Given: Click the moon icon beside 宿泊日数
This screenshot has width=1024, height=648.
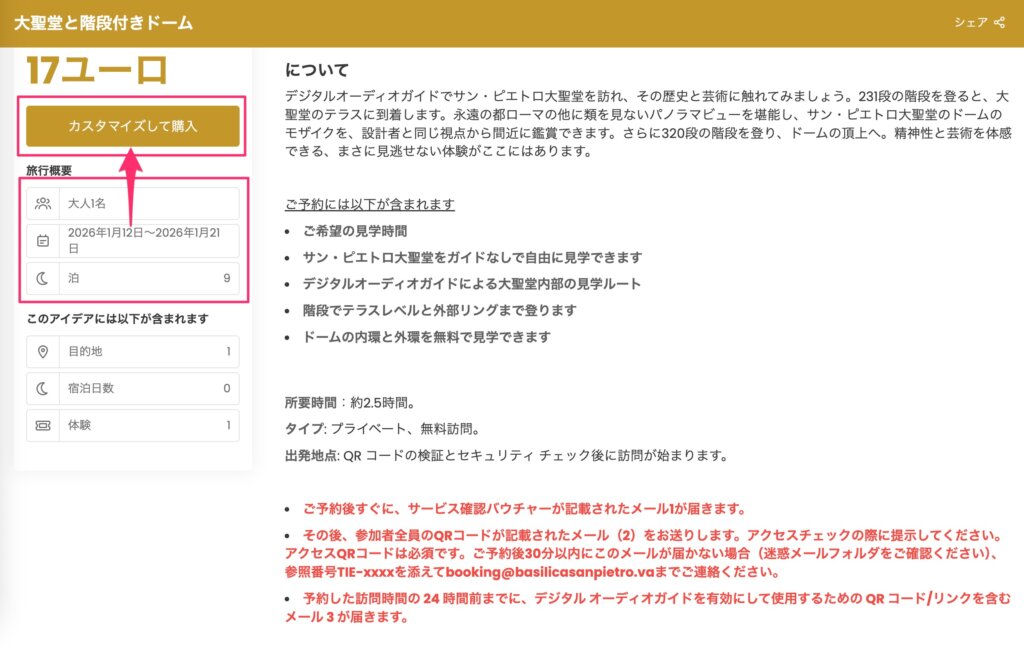Looking at the screenshot, I should [x=43, y=389].
